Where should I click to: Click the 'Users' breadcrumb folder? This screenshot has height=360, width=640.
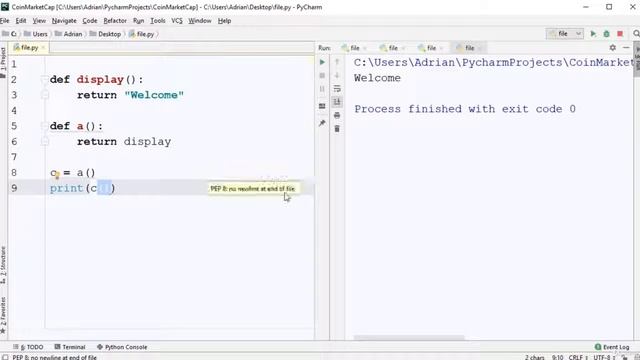click(36, 34)
